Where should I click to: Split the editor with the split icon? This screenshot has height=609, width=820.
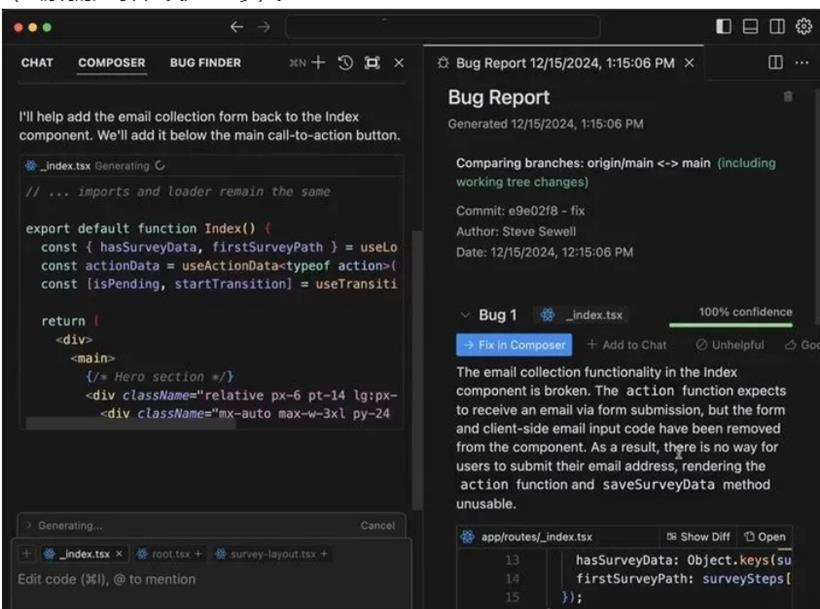(775, 63)
